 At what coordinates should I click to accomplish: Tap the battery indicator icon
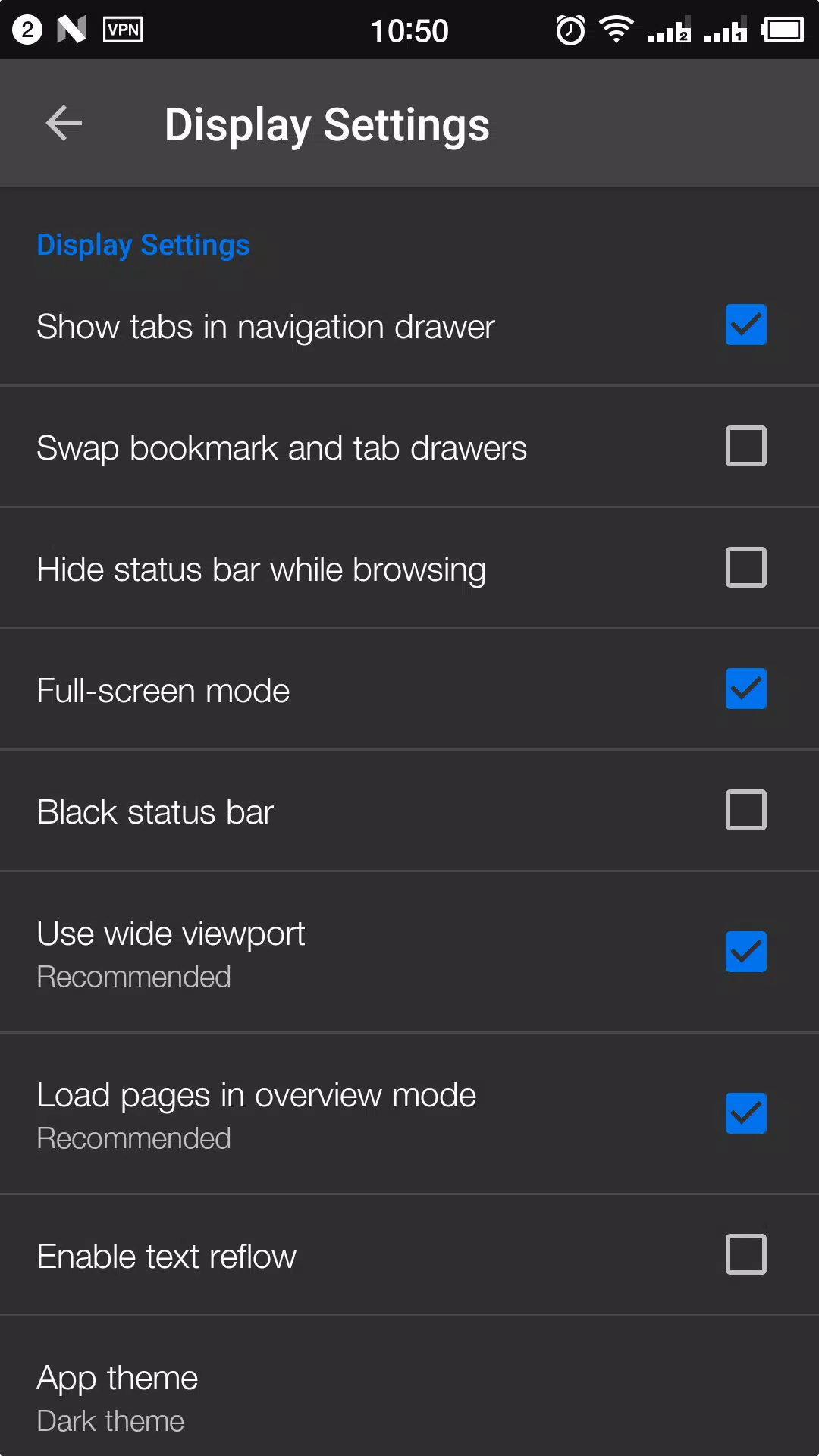783,30
